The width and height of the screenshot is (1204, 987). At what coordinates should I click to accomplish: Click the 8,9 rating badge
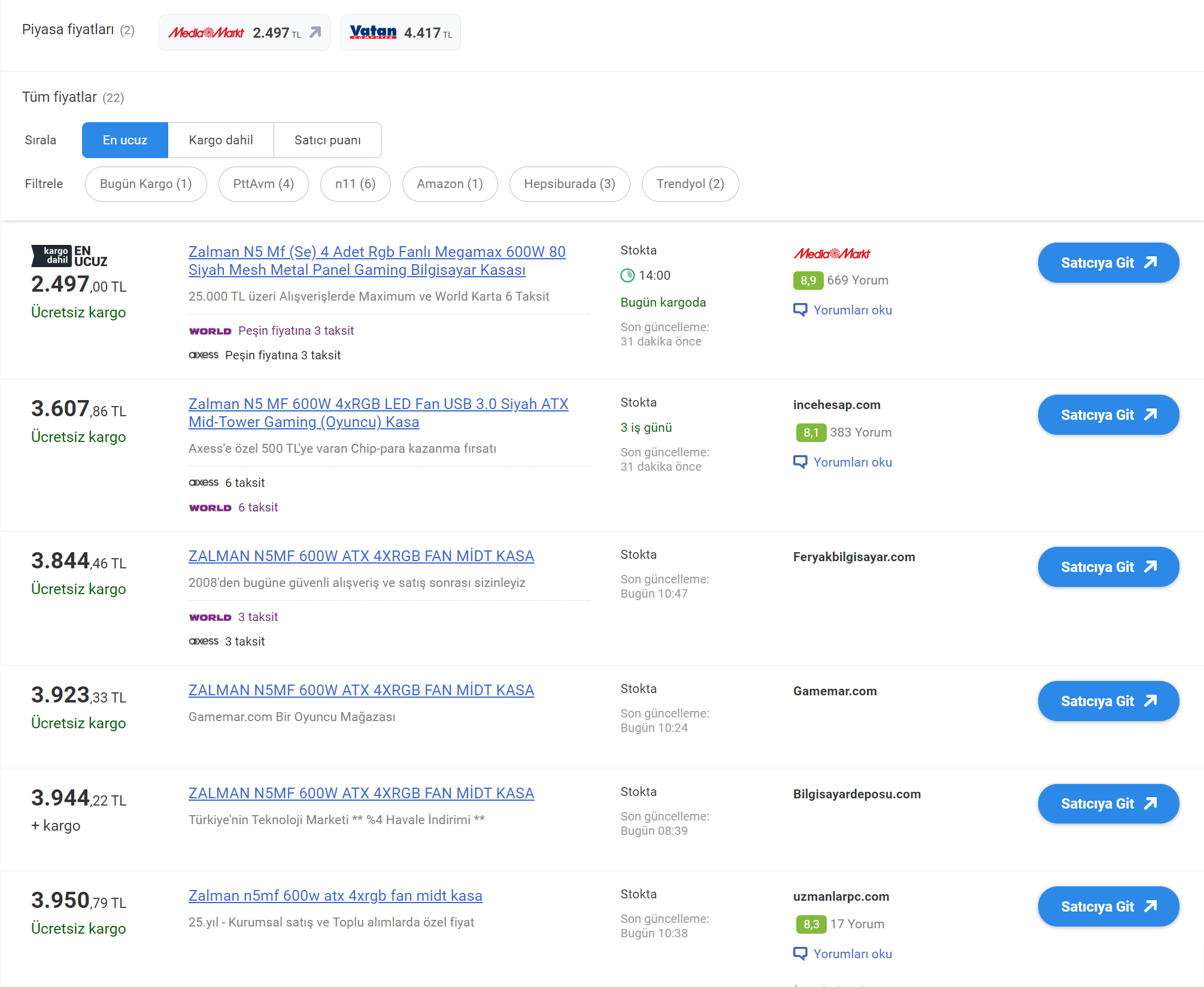tap(808, 280)
